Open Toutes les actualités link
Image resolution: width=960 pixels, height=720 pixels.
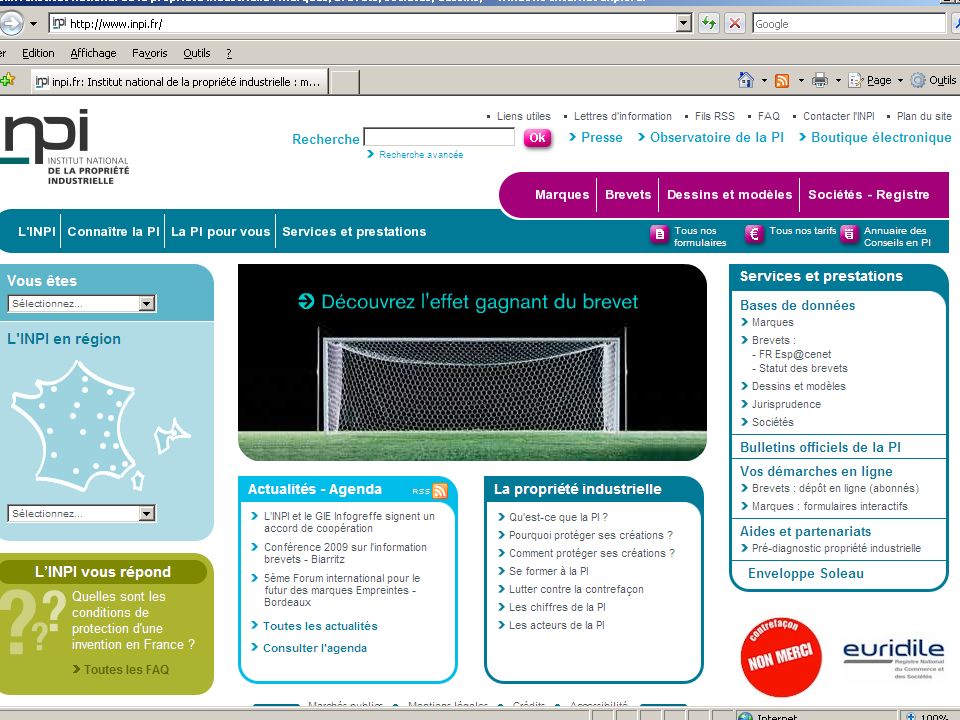pos(320,626)
